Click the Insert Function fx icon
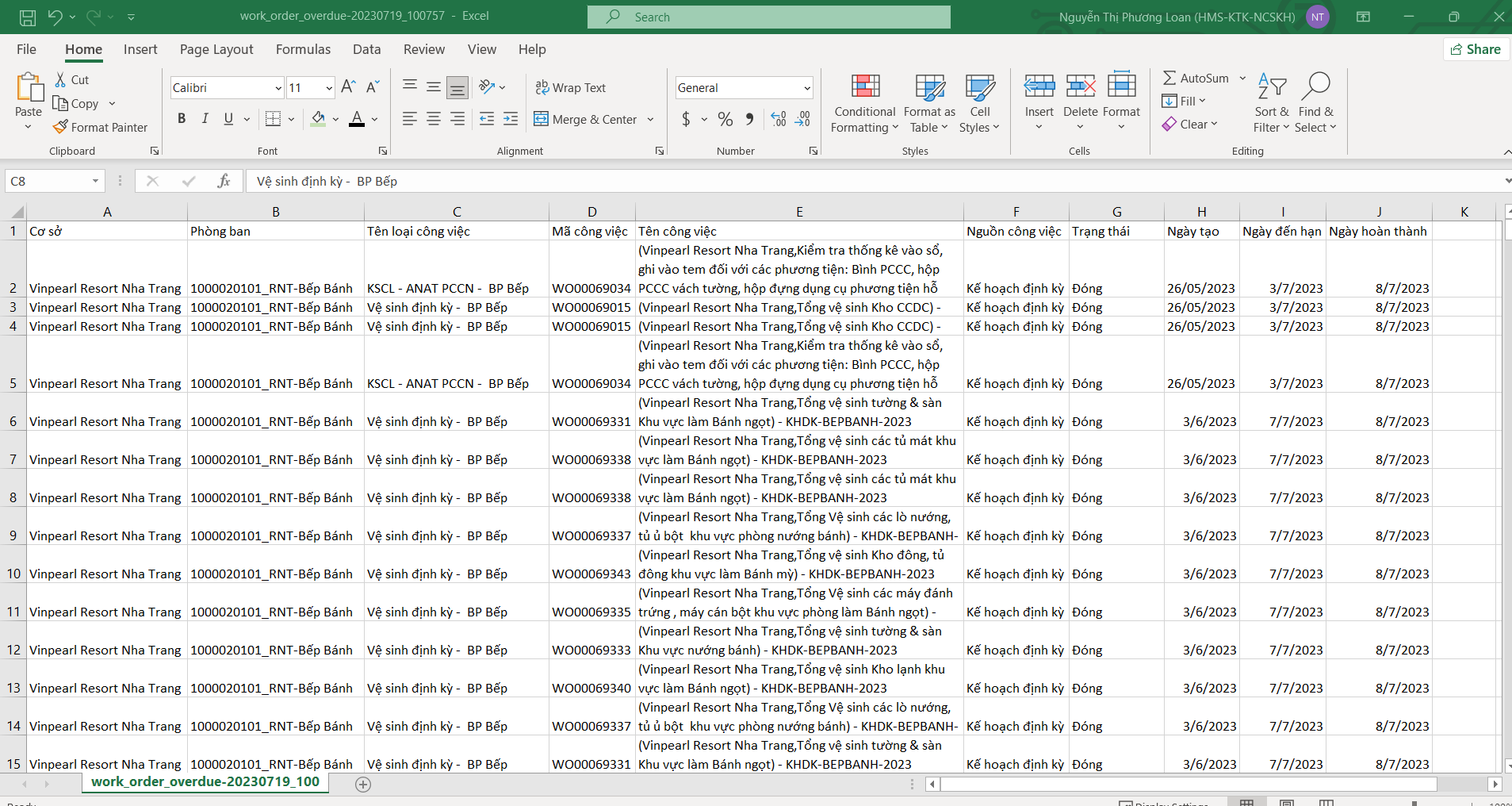1512x806 pixels. click(x=224, y=181)
